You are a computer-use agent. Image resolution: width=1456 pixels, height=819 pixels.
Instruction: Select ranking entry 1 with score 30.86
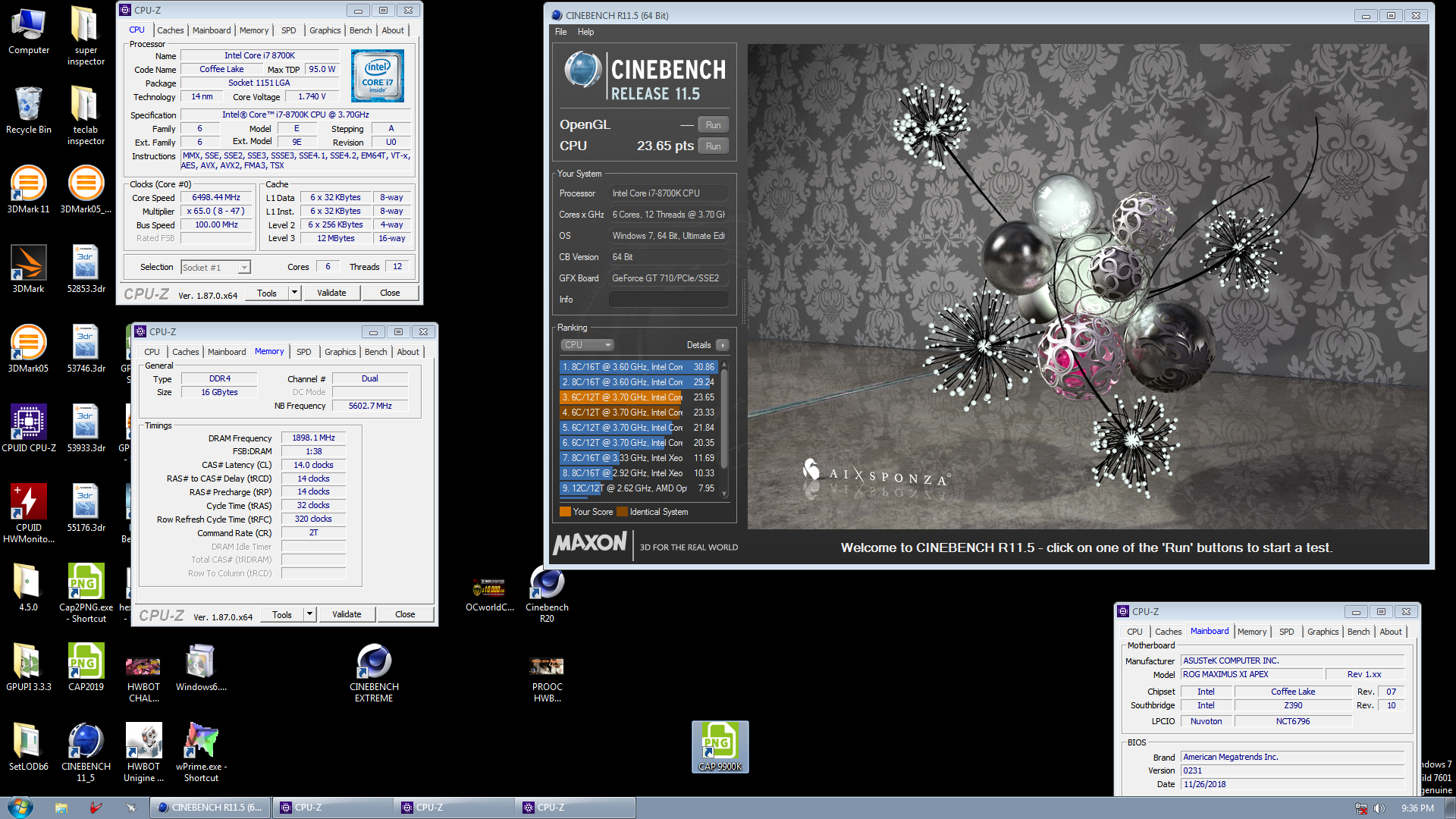tap(639, 367)
